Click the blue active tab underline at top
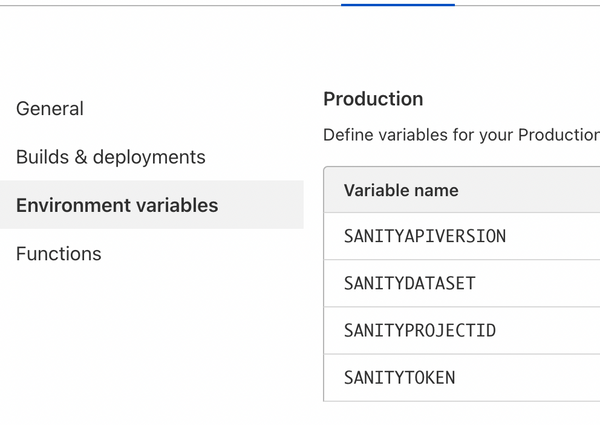 (397, 4)
